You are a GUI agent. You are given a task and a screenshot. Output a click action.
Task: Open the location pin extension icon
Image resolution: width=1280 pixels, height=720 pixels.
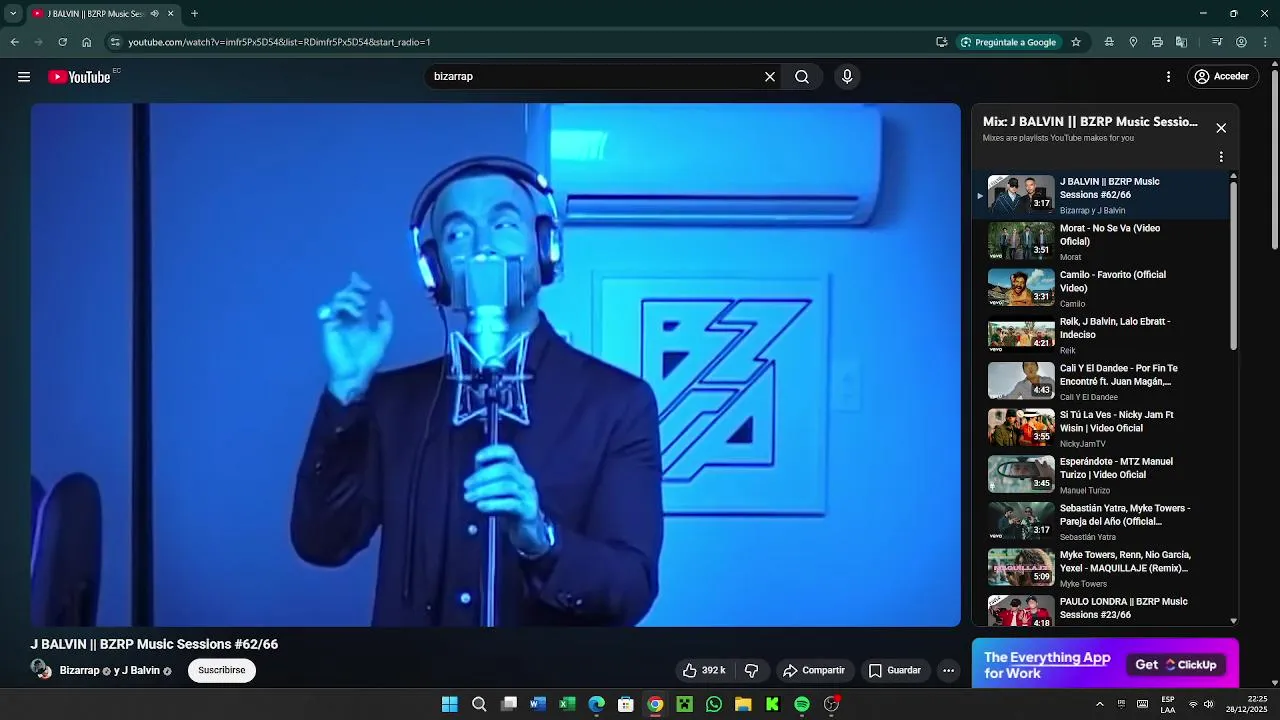click(x=1133, y=42)
